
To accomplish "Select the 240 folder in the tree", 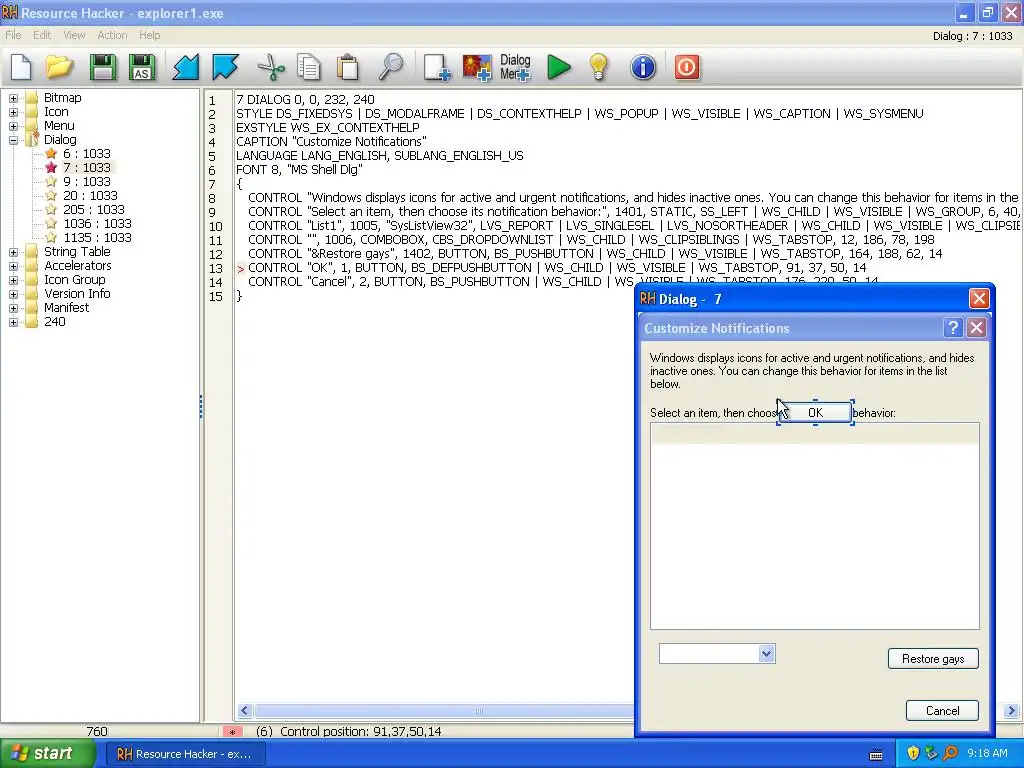I will 55,322.
